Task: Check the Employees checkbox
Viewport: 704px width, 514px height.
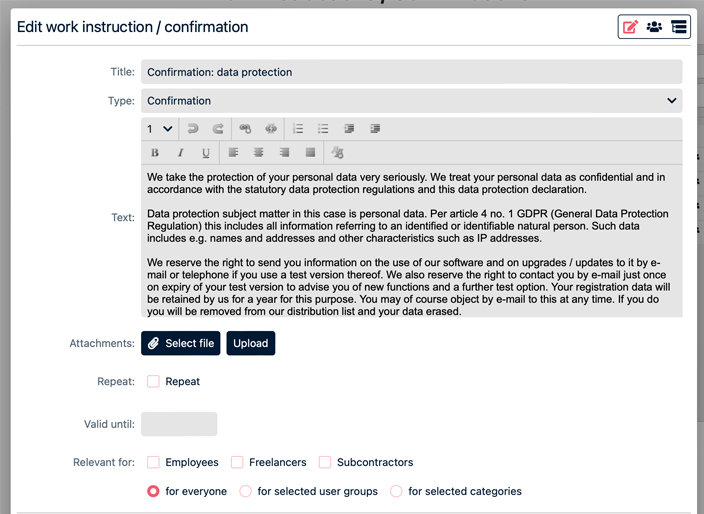Action: point(153,462)
